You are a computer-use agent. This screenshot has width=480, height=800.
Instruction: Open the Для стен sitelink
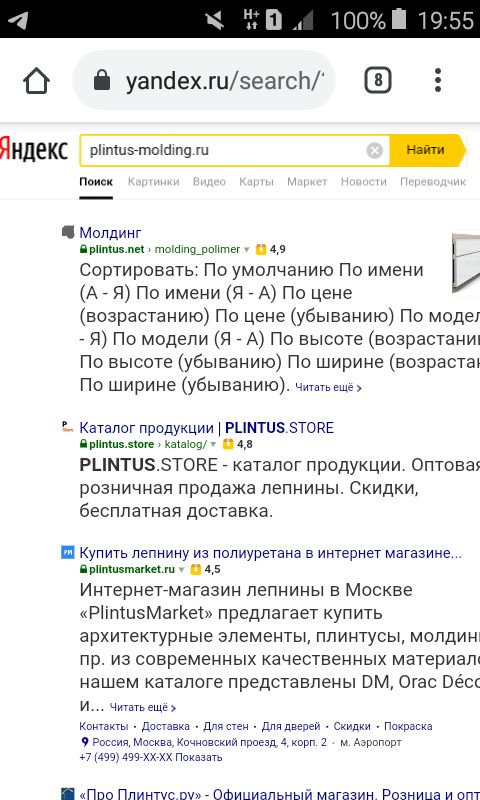point(226,726)
